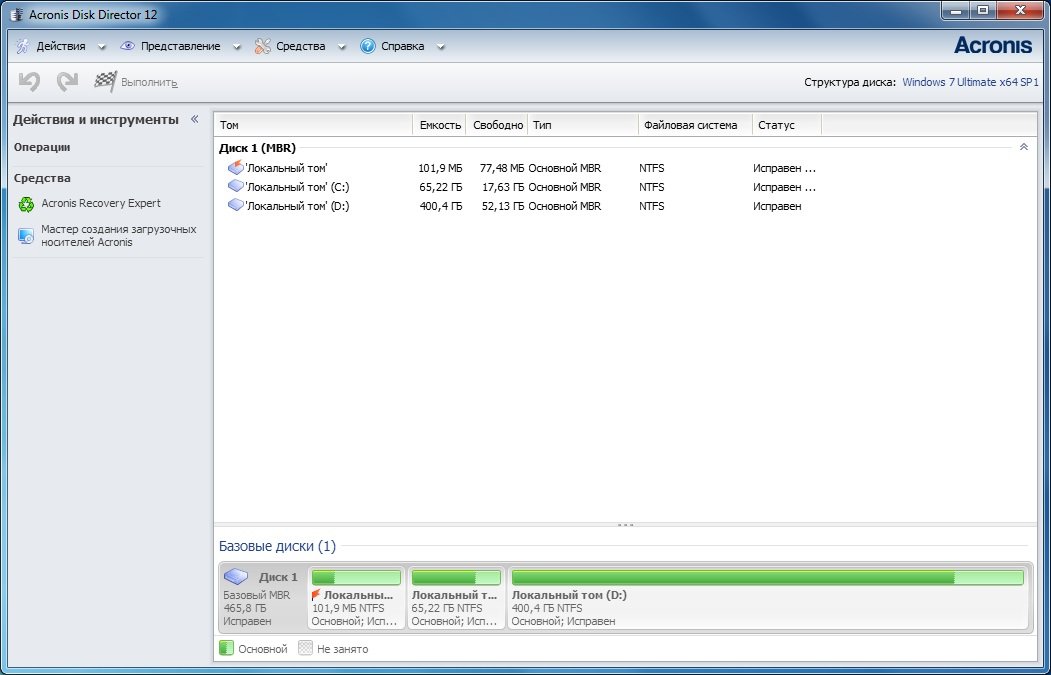Sort list by Емкость column header
This screenshot has width=1051, height=675.
point(440,125)
